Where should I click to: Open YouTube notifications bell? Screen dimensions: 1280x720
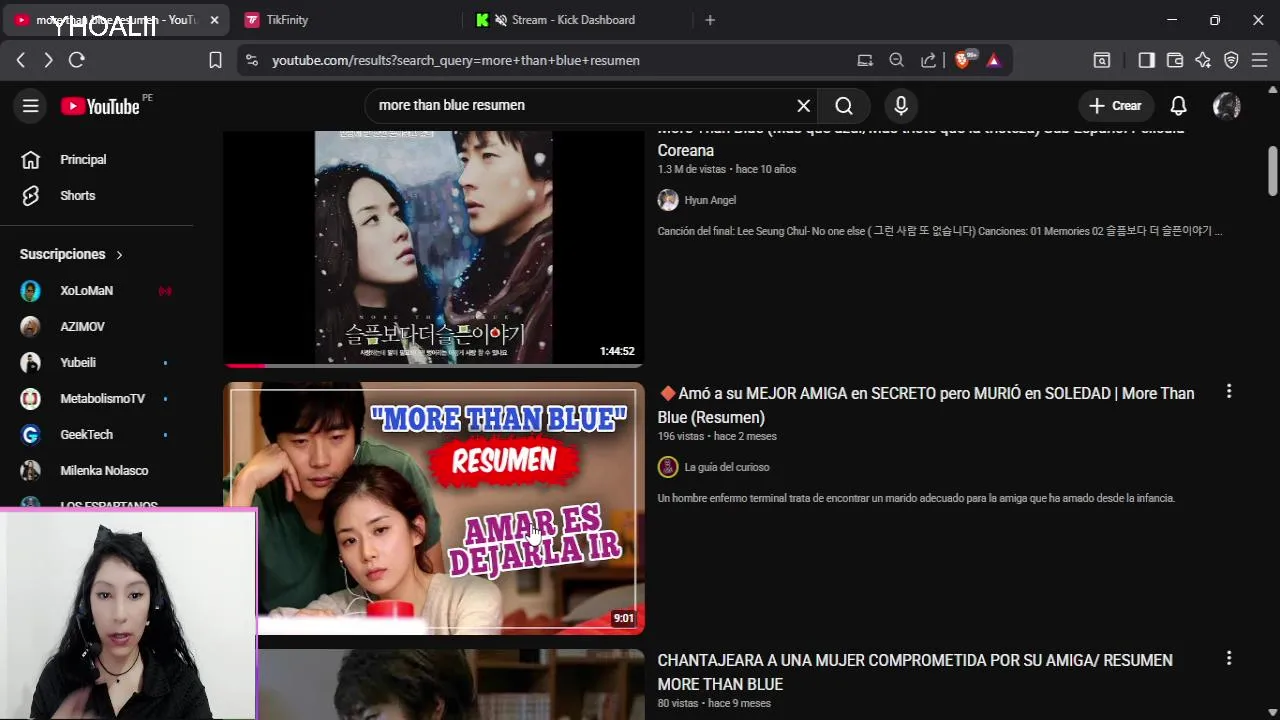(x=1179, y=106)
